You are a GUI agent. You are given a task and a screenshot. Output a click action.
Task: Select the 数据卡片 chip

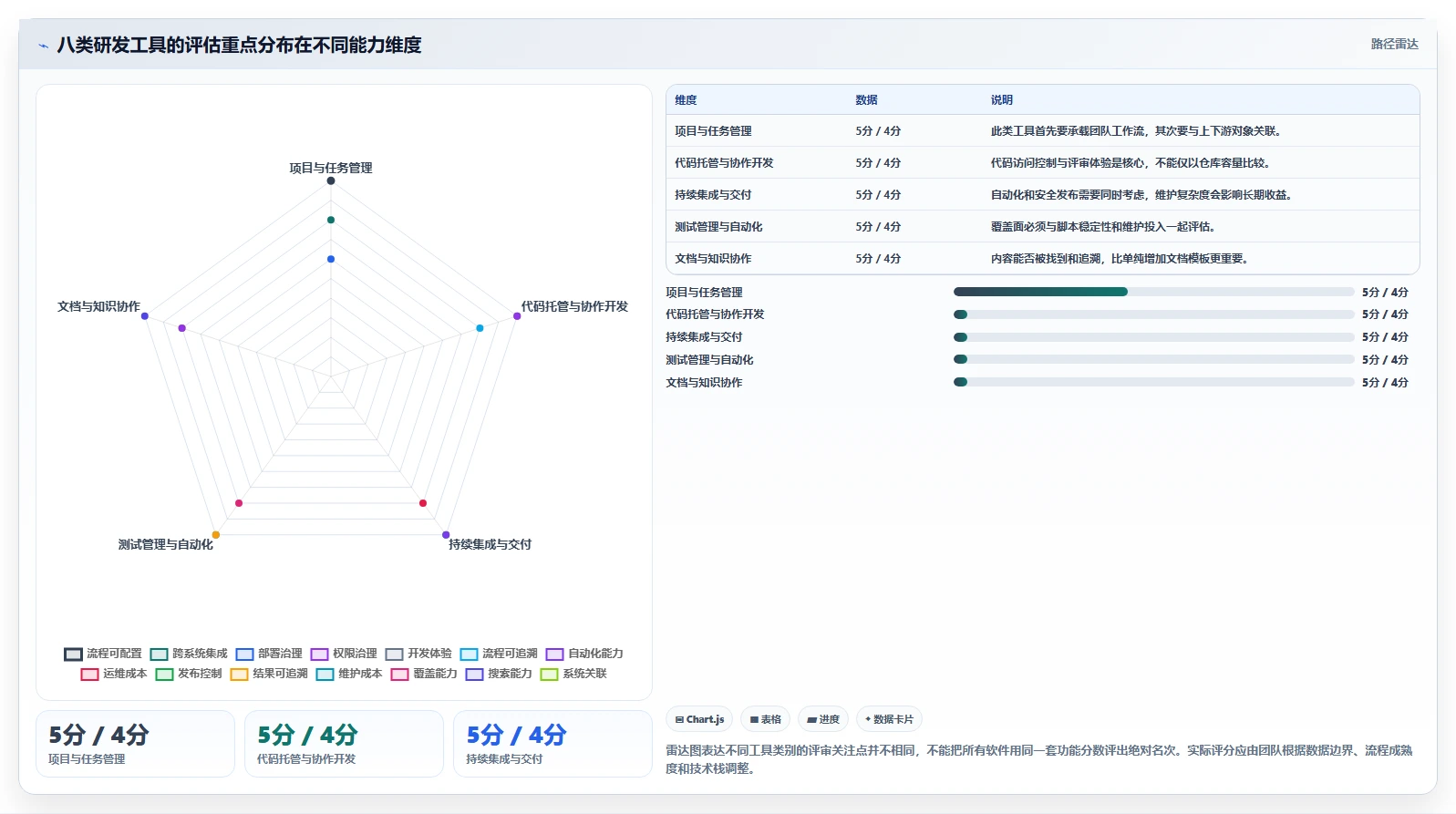tap(889, 719)
